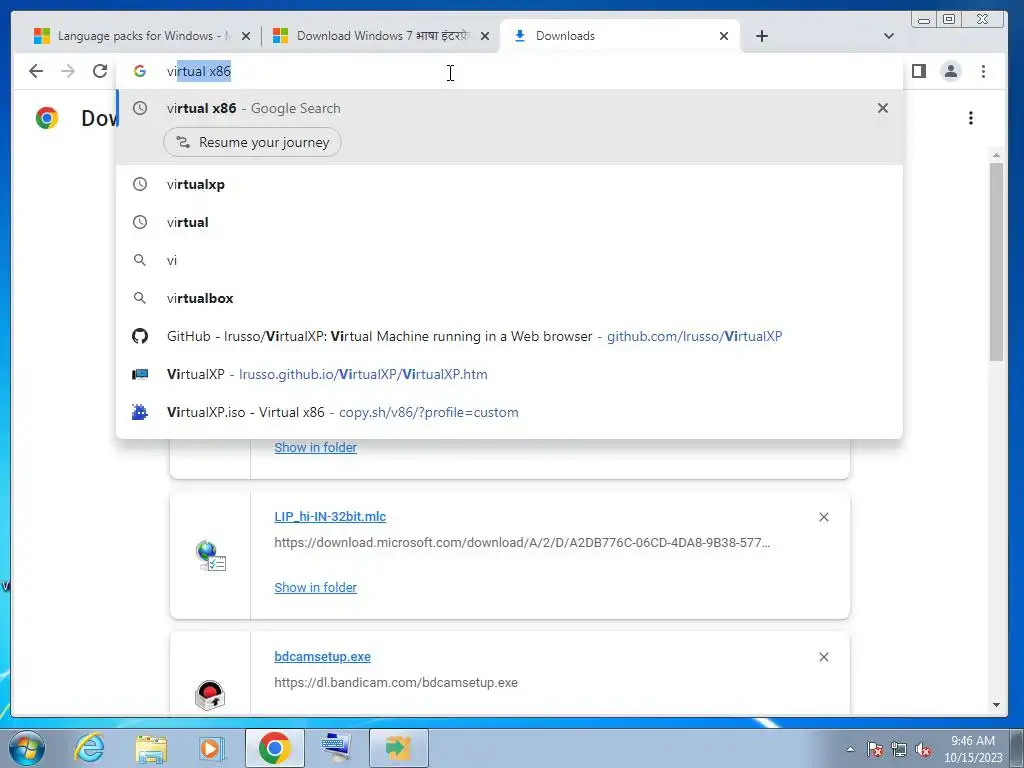This screenshot has height=768, width=1024.
Task: Pick the vi search suggestion
Action: [x=509, y=260]
